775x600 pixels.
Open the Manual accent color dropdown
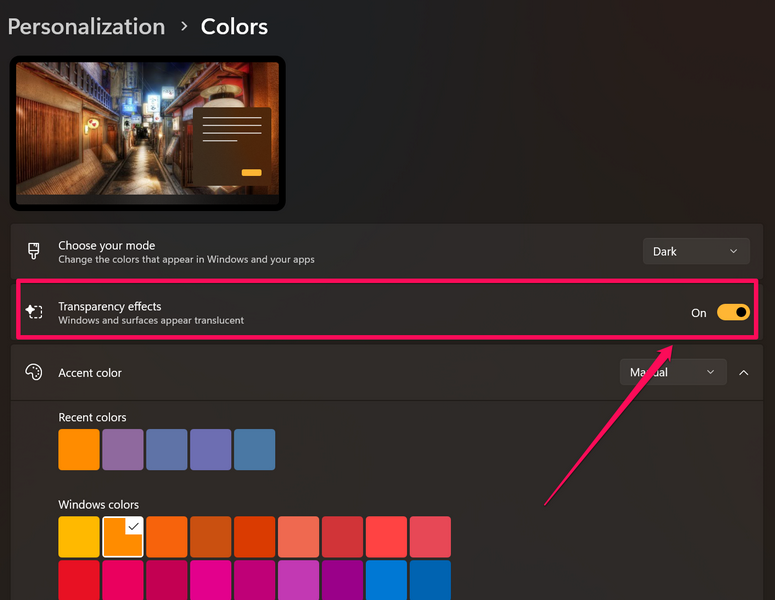[672, 372]
